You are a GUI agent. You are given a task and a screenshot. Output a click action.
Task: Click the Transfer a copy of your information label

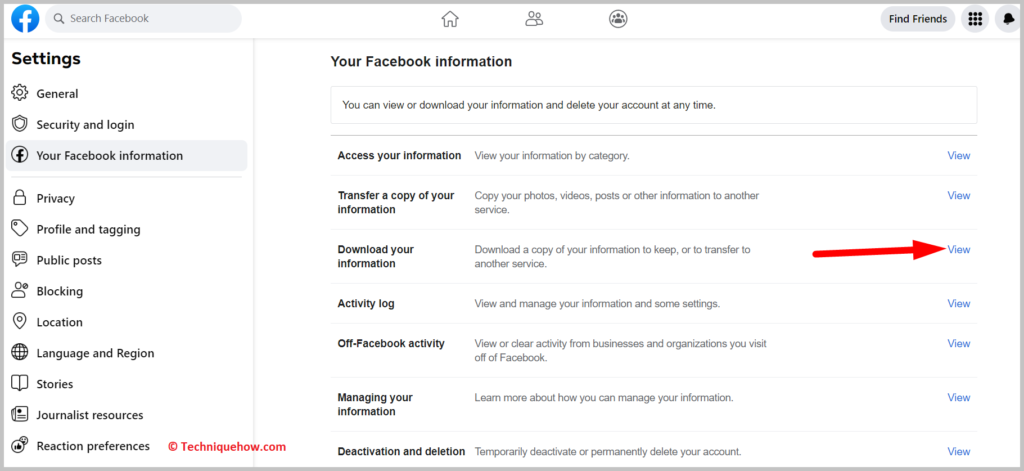tap(396, 203)
